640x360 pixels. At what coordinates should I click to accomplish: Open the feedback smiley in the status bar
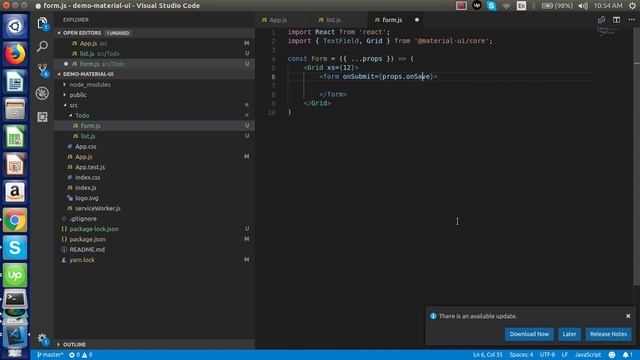tap(611, 355)
